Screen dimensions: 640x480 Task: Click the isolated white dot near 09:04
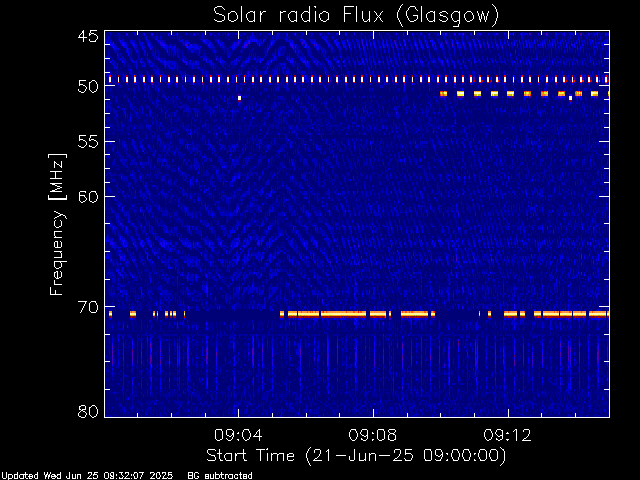tap(240, 98)
